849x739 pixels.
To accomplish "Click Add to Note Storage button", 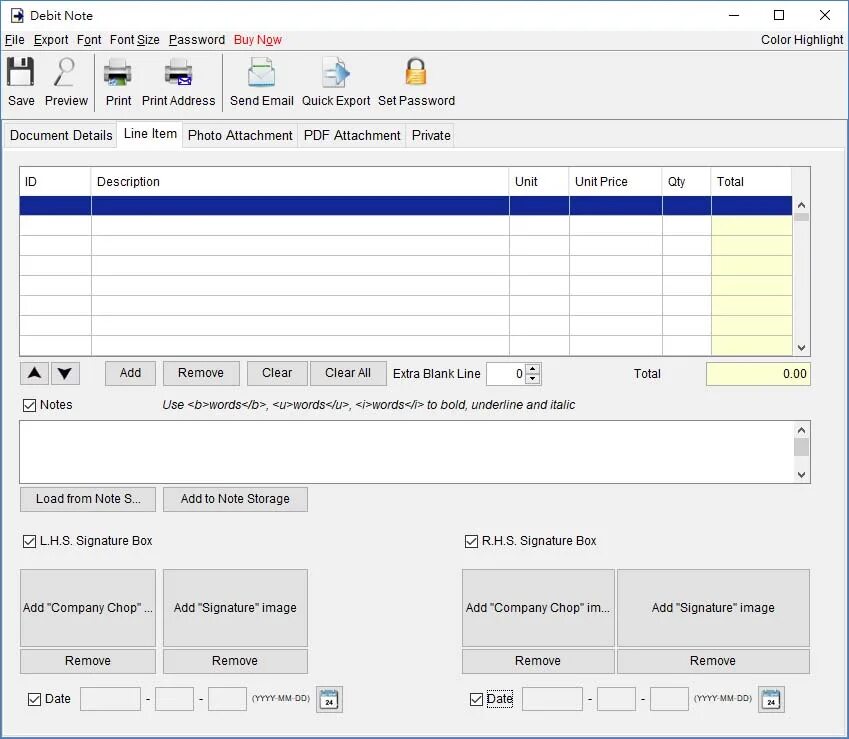I will pos(235,499).
